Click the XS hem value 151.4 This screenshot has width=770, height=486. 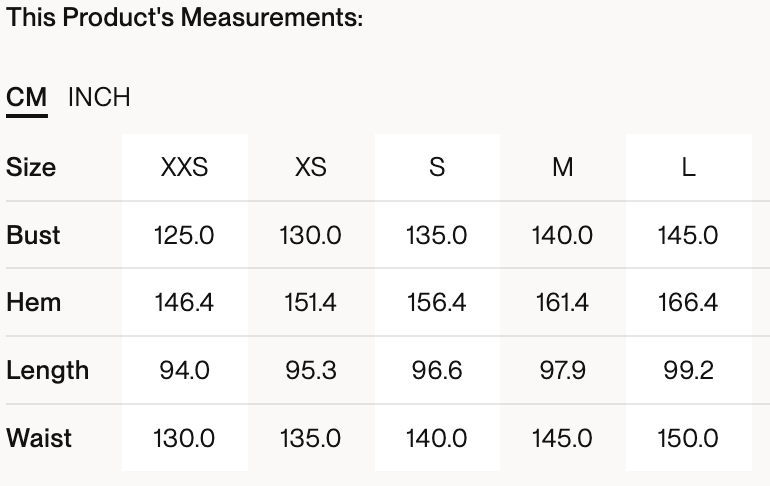click(x=311, y=302)
